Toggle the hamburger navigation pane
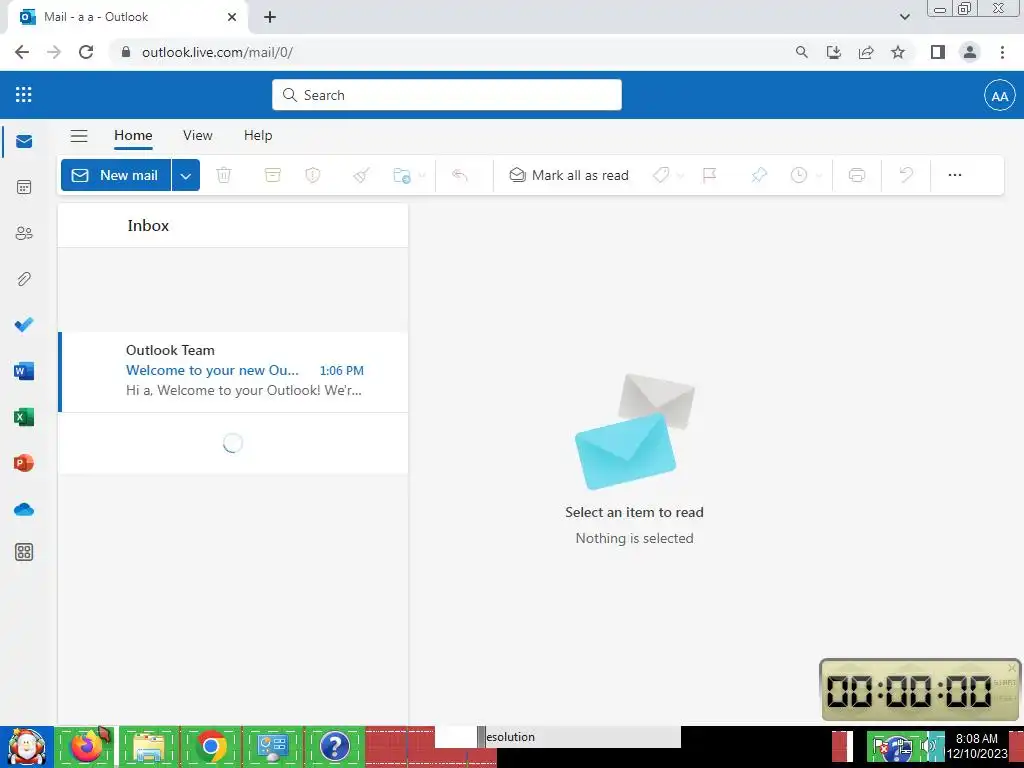 coord(79,136)
